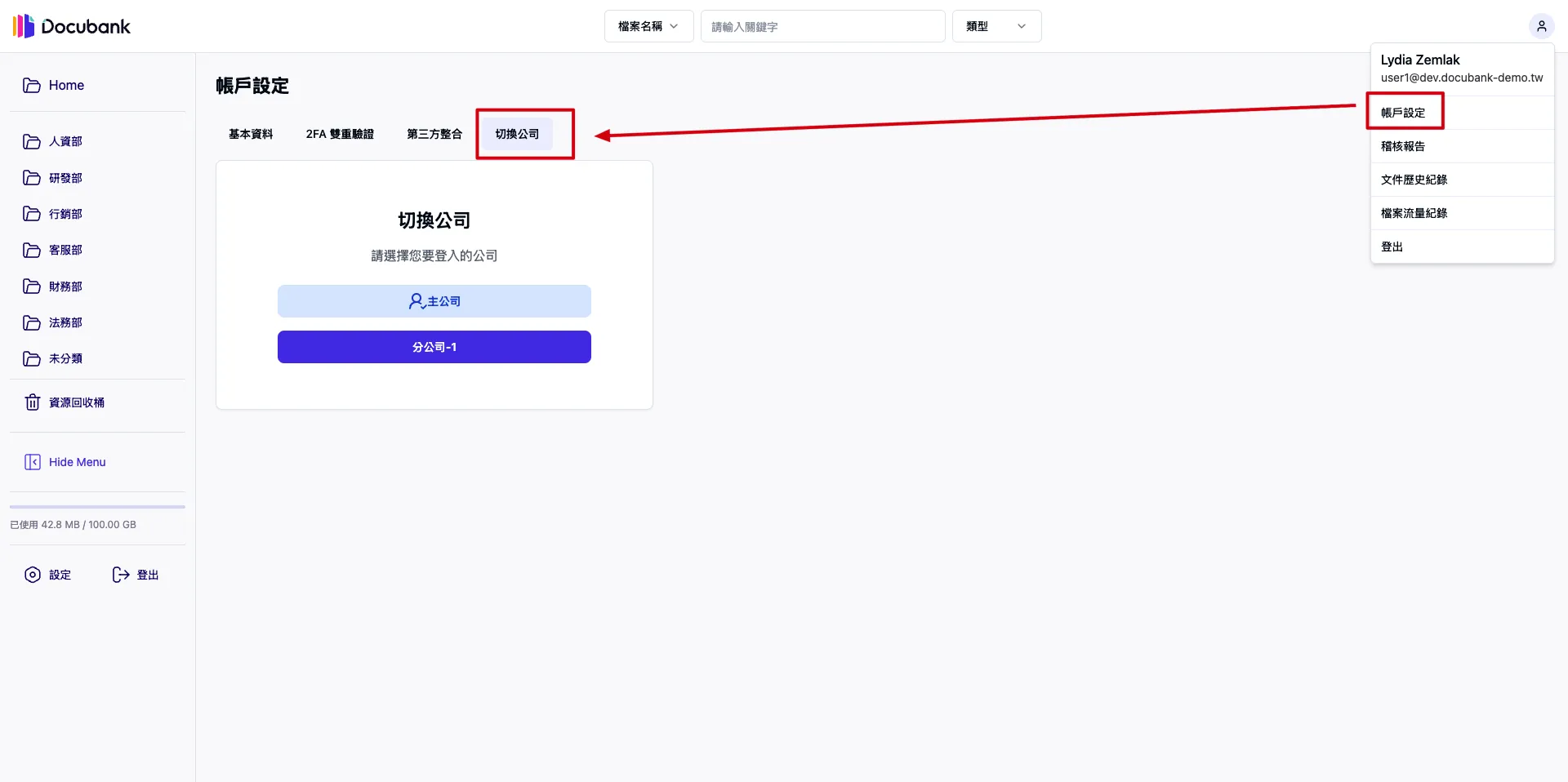Viewport: 1568px width, 782px height.
Task: Click the Home folder icon in sidebar
Action: (32, 86)
